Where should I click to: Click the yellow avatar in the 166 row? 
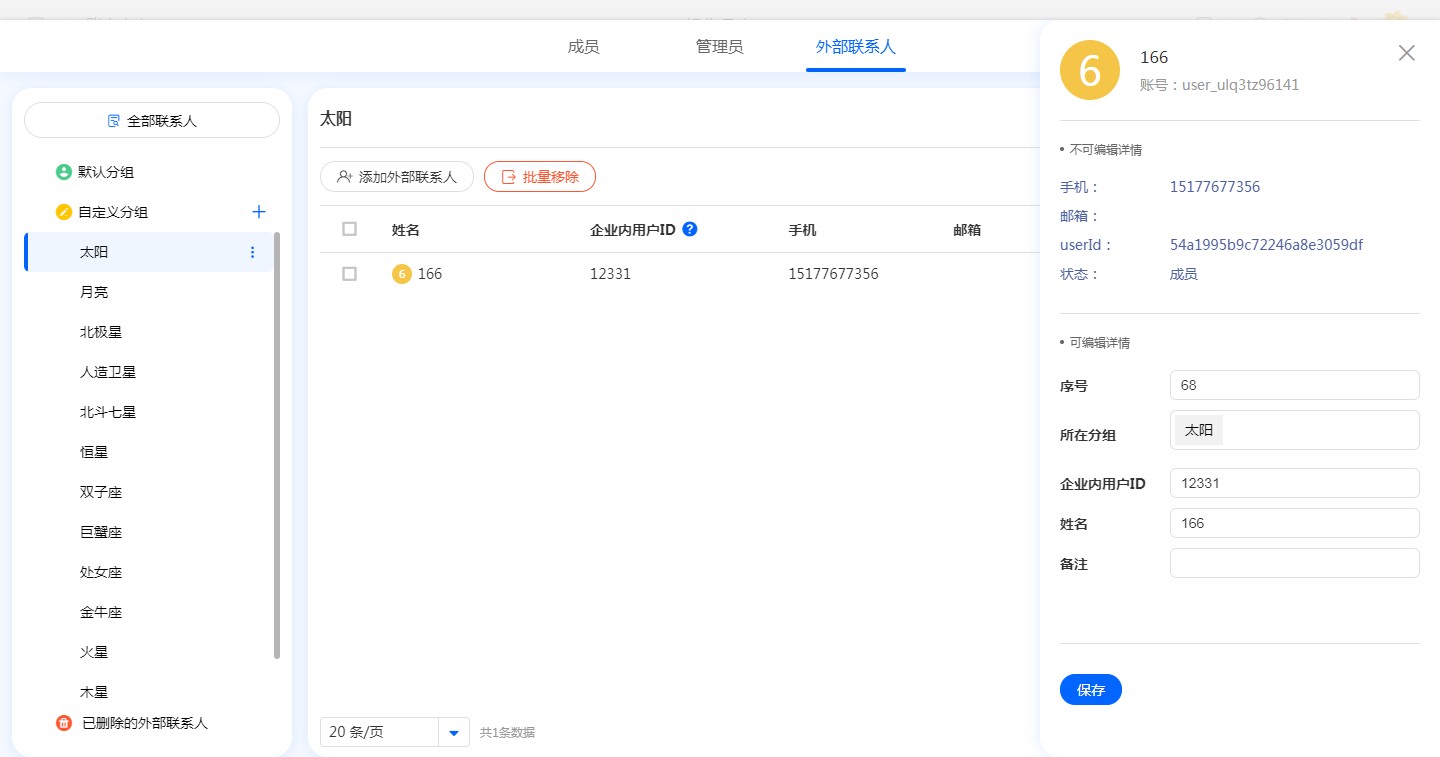pyautogui.click(x=401, y=274)
